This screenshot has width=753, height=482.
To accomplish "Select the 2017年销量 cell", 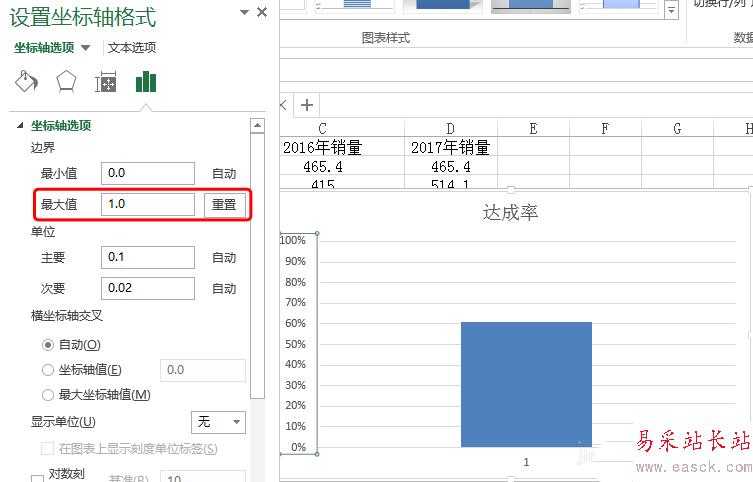I will pyautogui.click(x=451, y=147).
